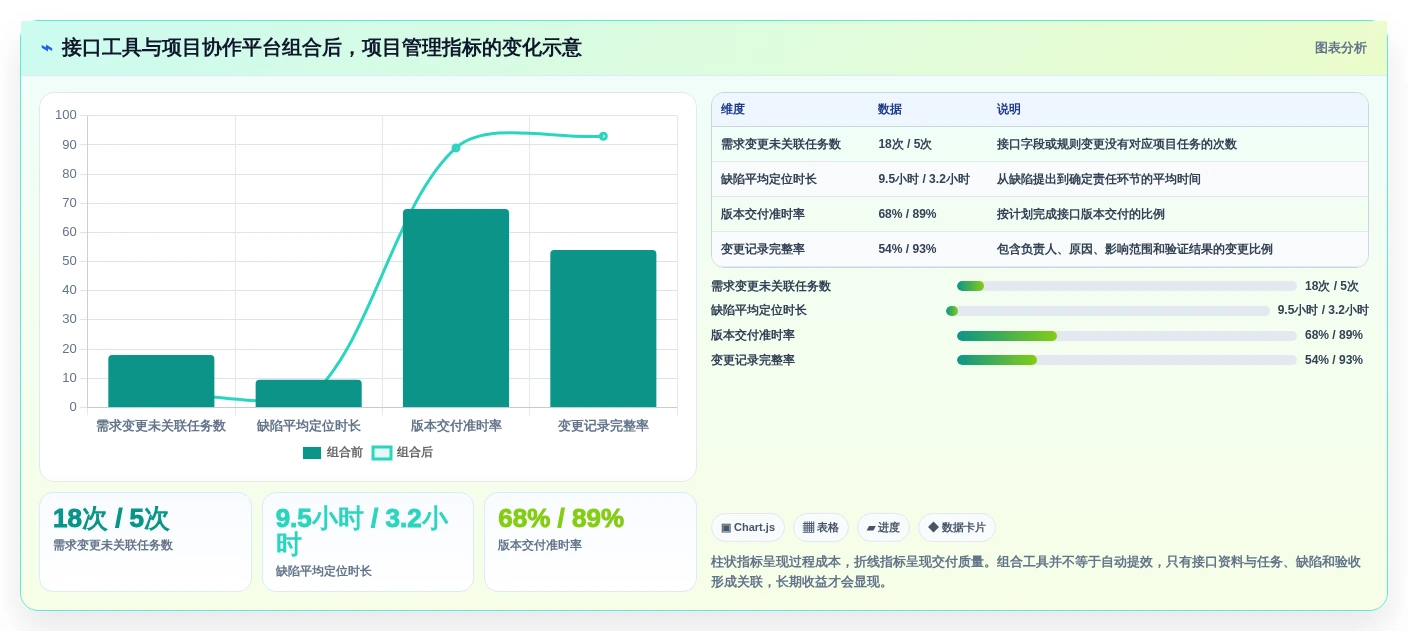The height and width of the screenshot is (631, 1408).
Task: Click the 组合后 outlined legend swatch
Action: tap(382, 453)
